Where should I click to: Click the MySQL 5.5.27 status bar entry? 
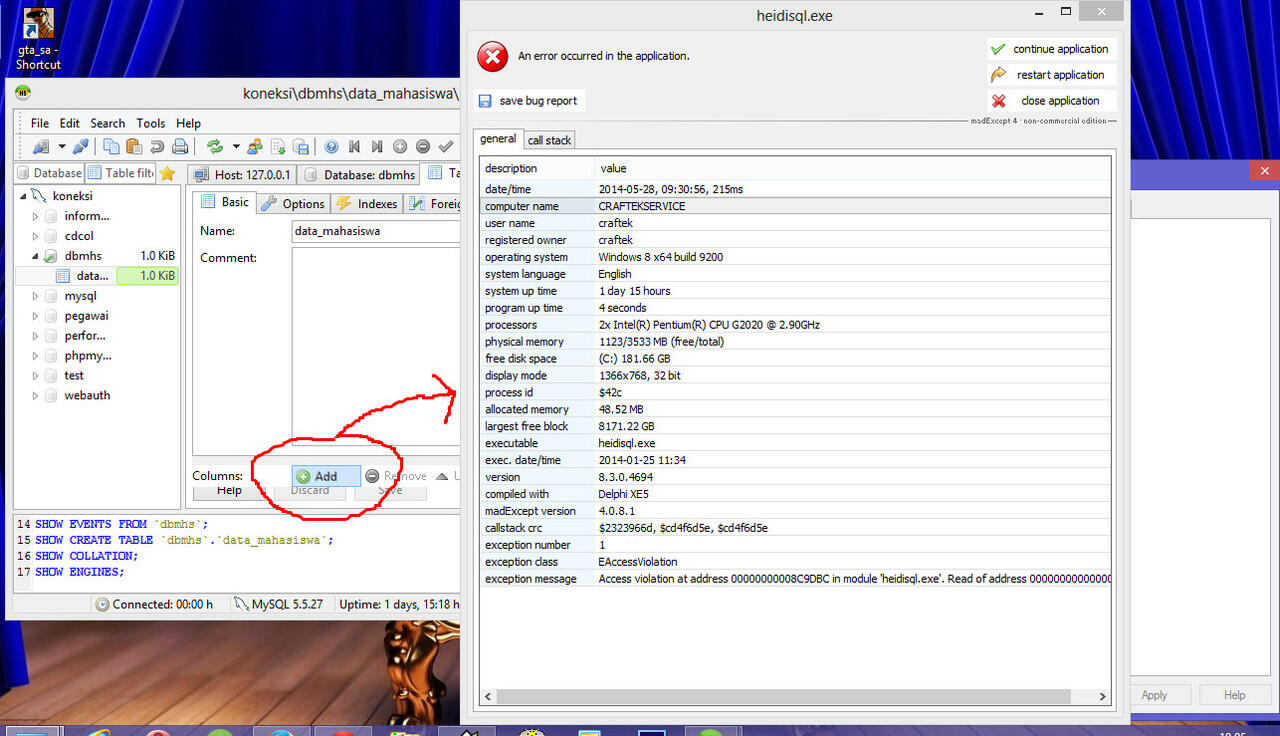pos(278,604)
